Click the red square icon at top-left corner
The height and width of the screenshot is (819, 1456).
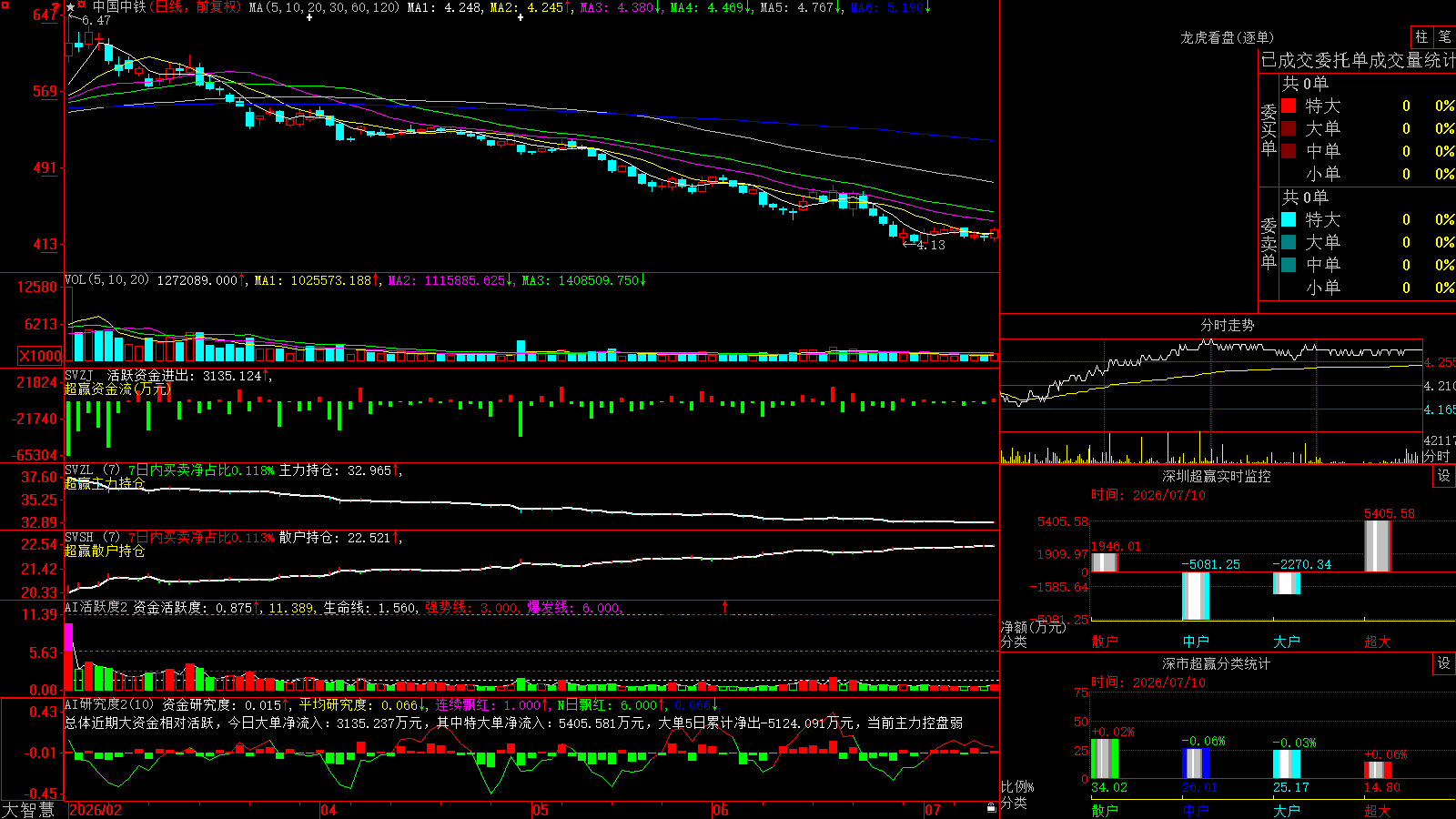click(5, 5)
